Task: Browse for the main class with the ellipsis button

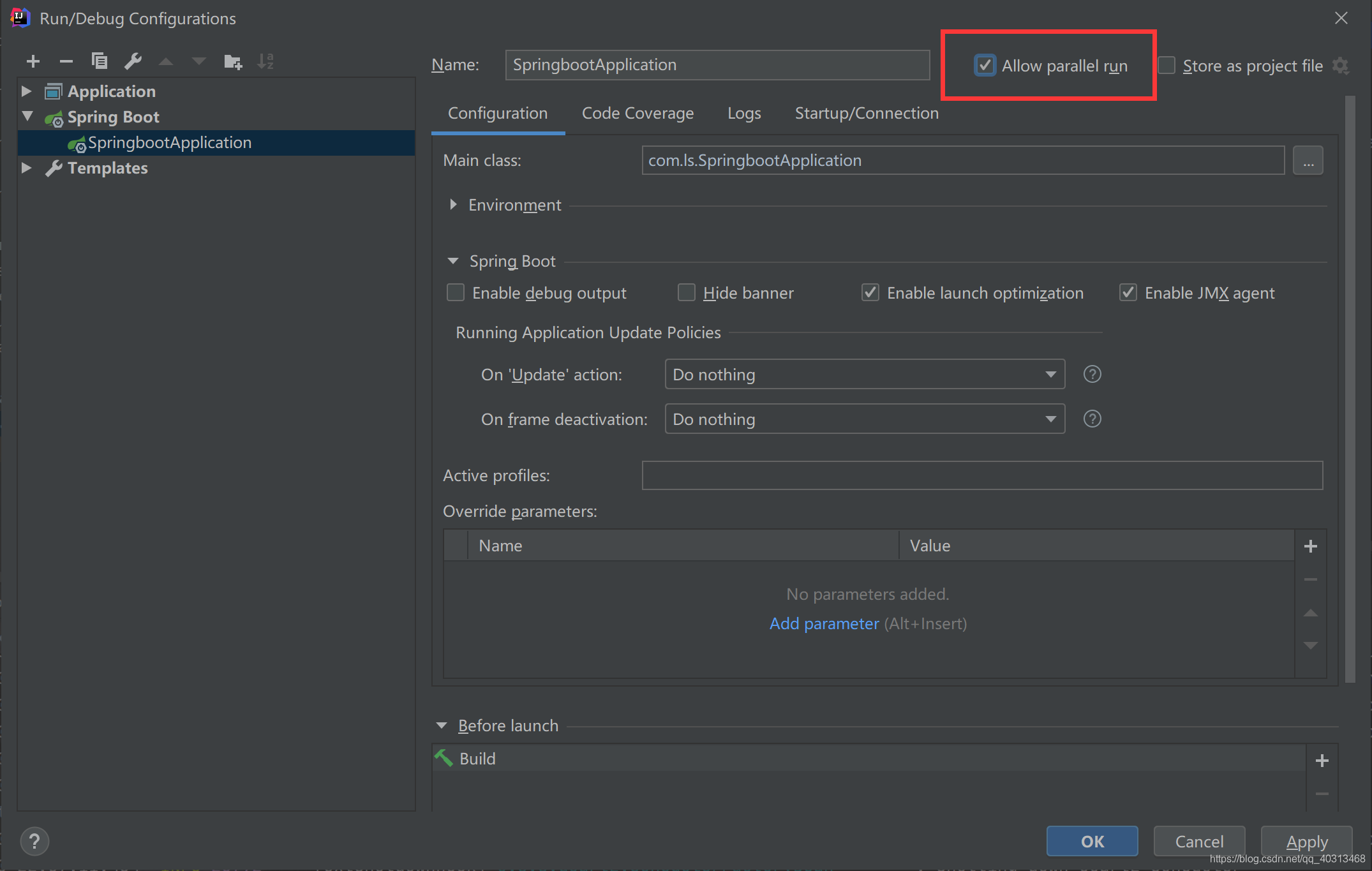Action: click(1308, 160)
